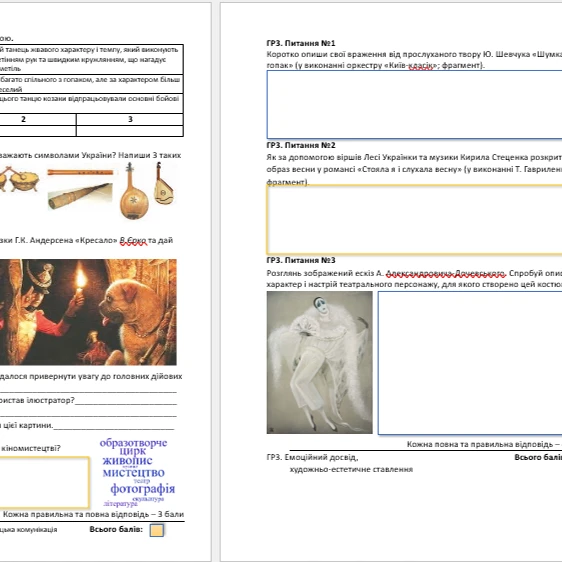Select the white Pierrot costume sketch image
The height and width of the screenshot is (562, 562).
(x=319, y=362)
